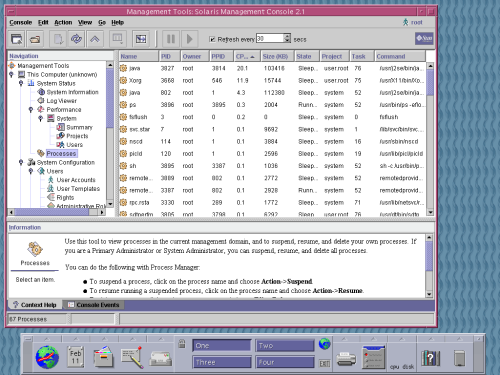This screenshot has height=375, width=500.
Task: Select User Templates in tree
Action: (x=78, y=189)
